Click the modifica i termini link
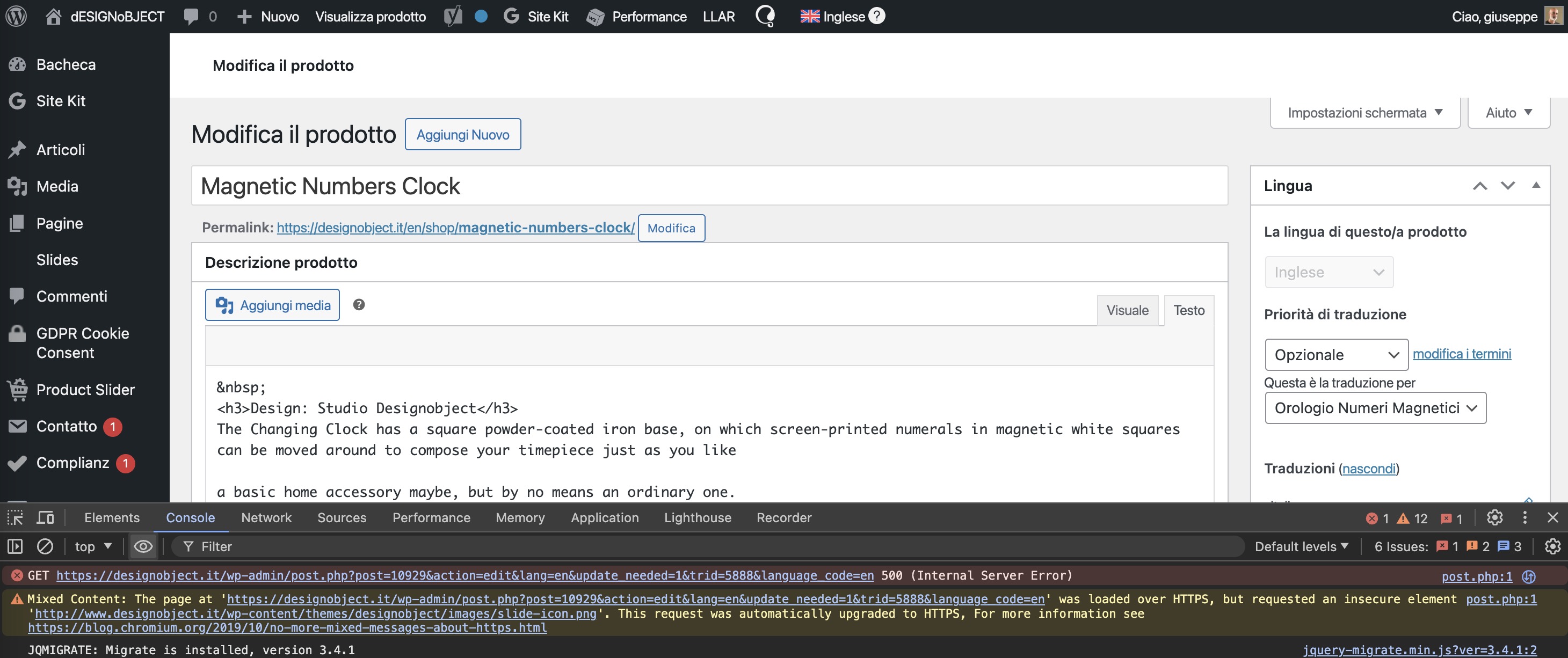 tap(1462, 354)
